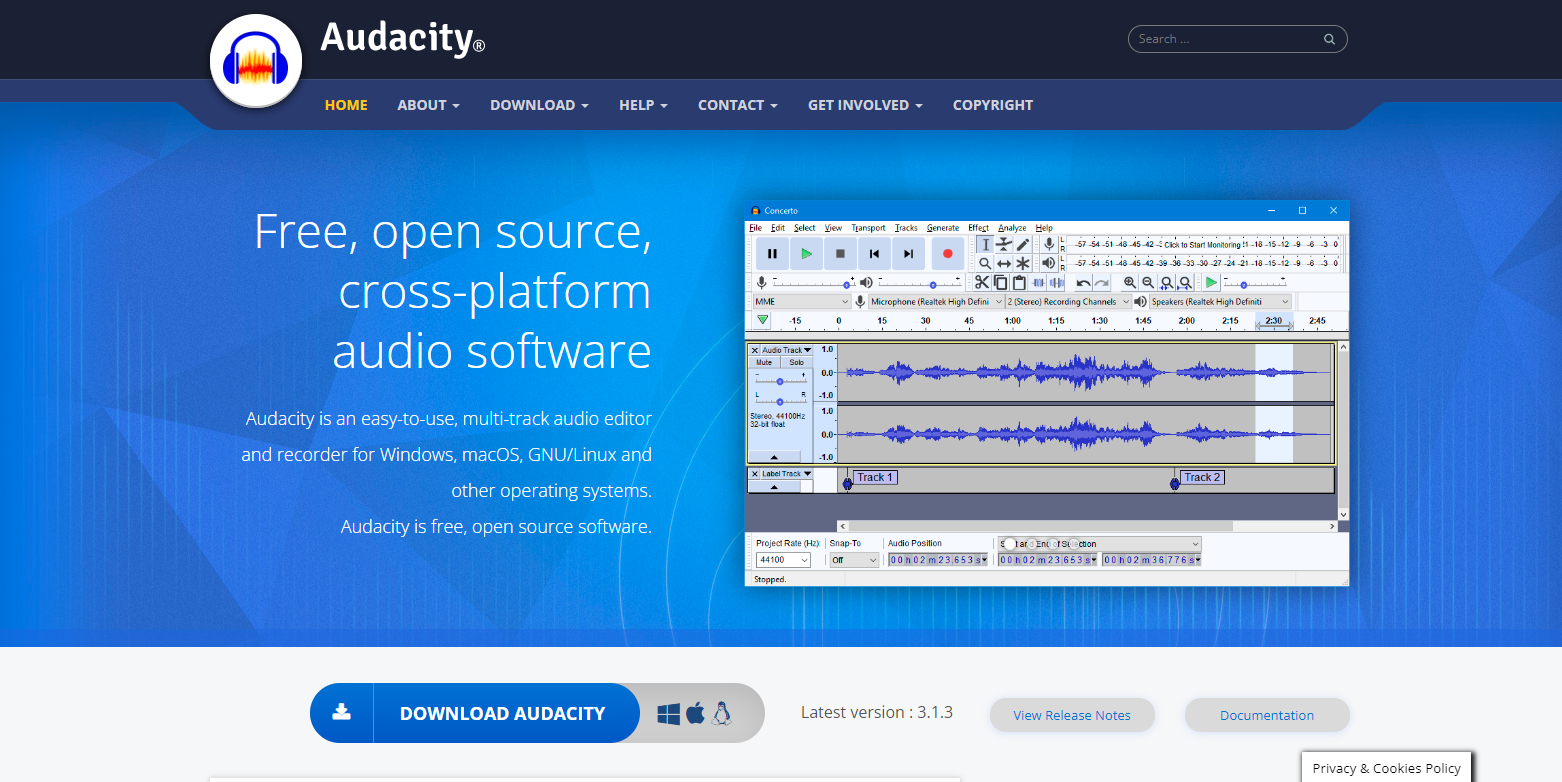The width and height of the screenshot is (1562, 782).
Task: Toggle Mute on the Audio Track
Action: click(764, 362)
